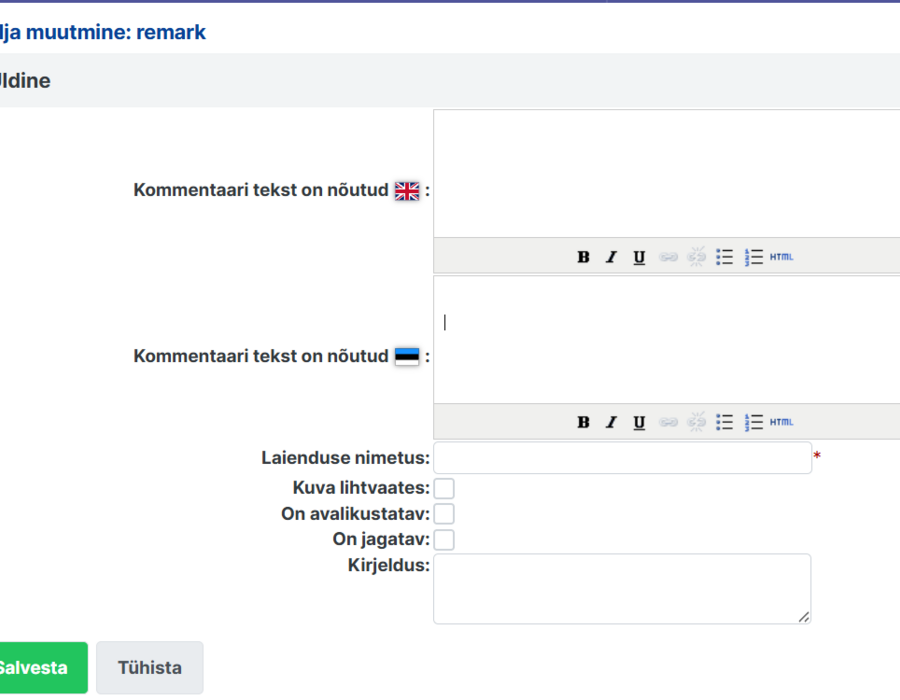Viewport: 900px width, 700px height.
Task: Apply underline in the English comment toolbar
Action: click(x=639, y=257)
